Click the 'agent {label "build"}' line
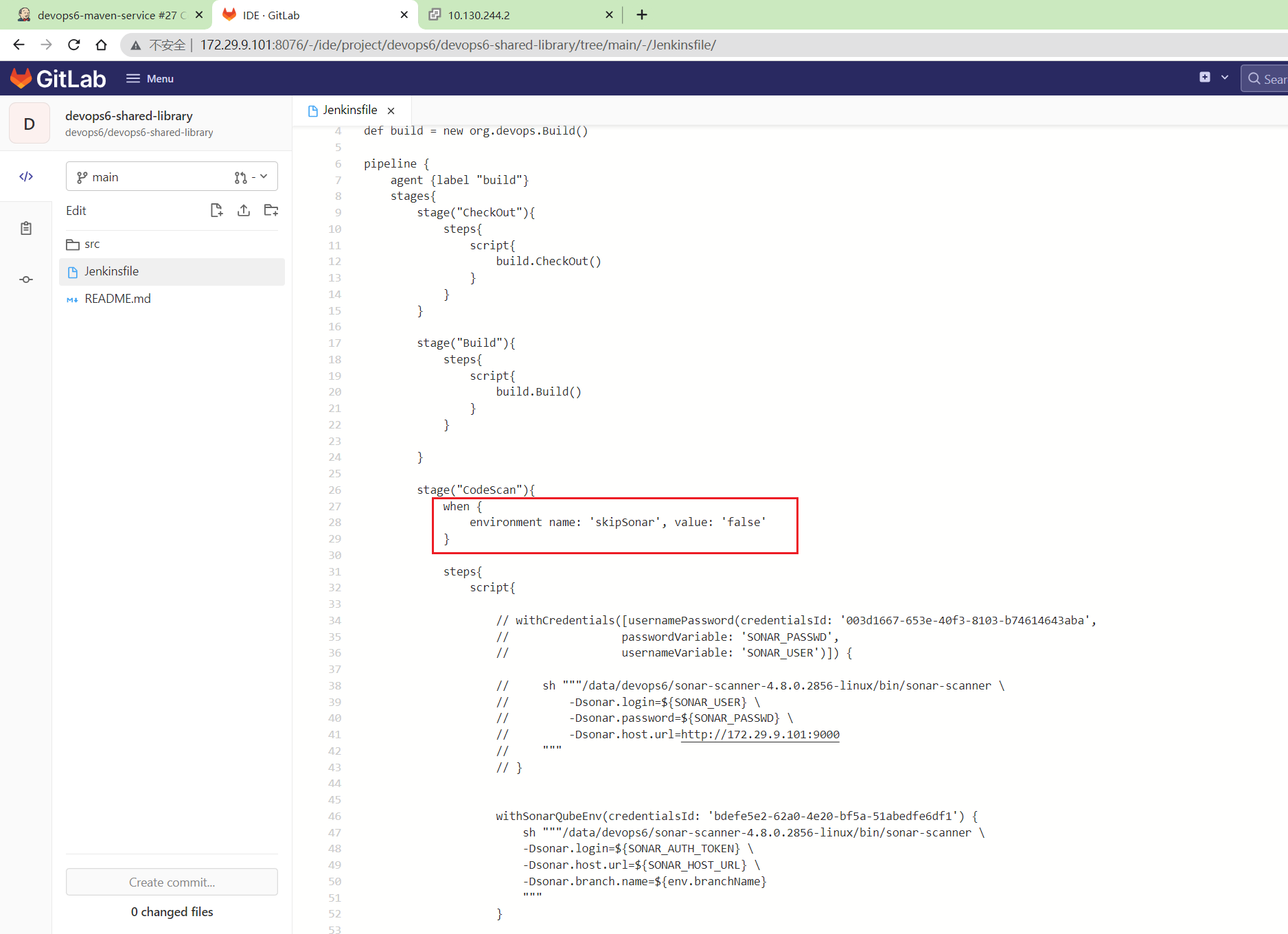The height and width of the screenshot is (934, 1288). point(460,180)
